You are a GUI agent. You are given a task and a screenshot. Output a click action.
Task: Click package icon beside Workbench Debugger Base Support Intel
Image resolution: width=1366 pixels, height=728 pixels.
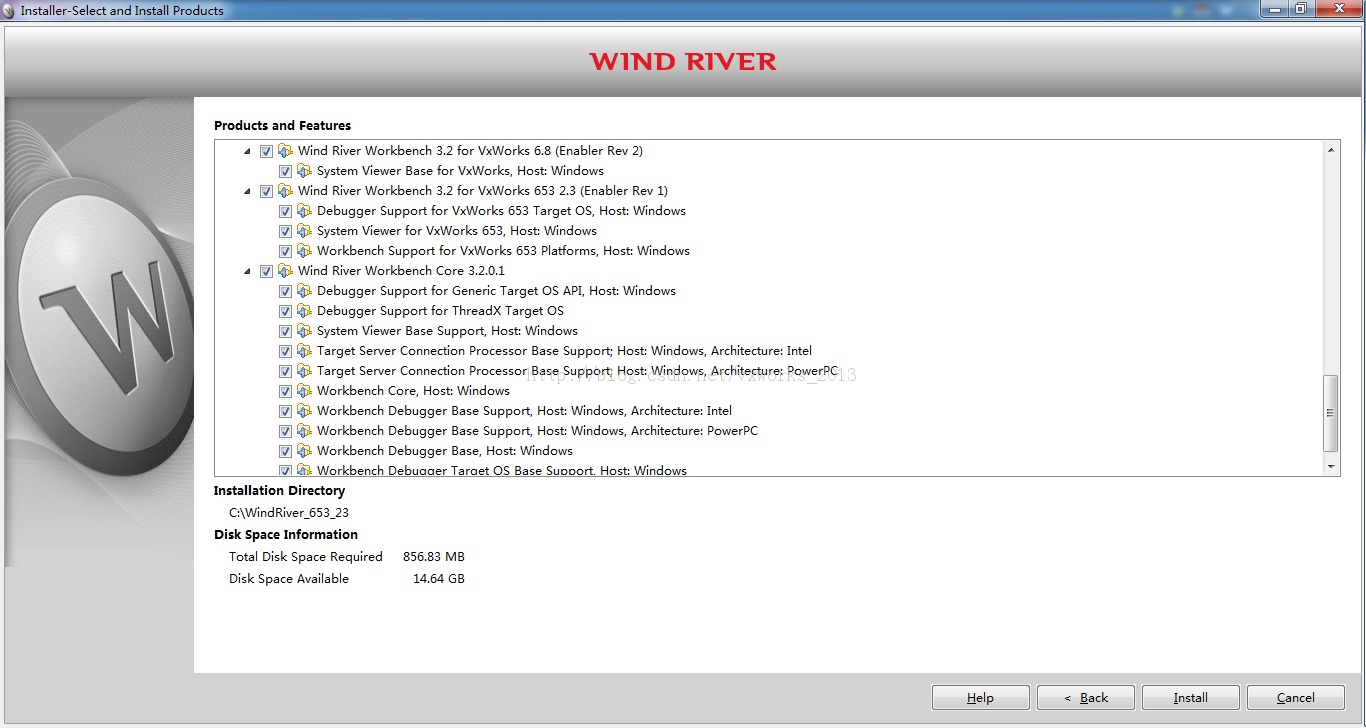pos(304,411)
